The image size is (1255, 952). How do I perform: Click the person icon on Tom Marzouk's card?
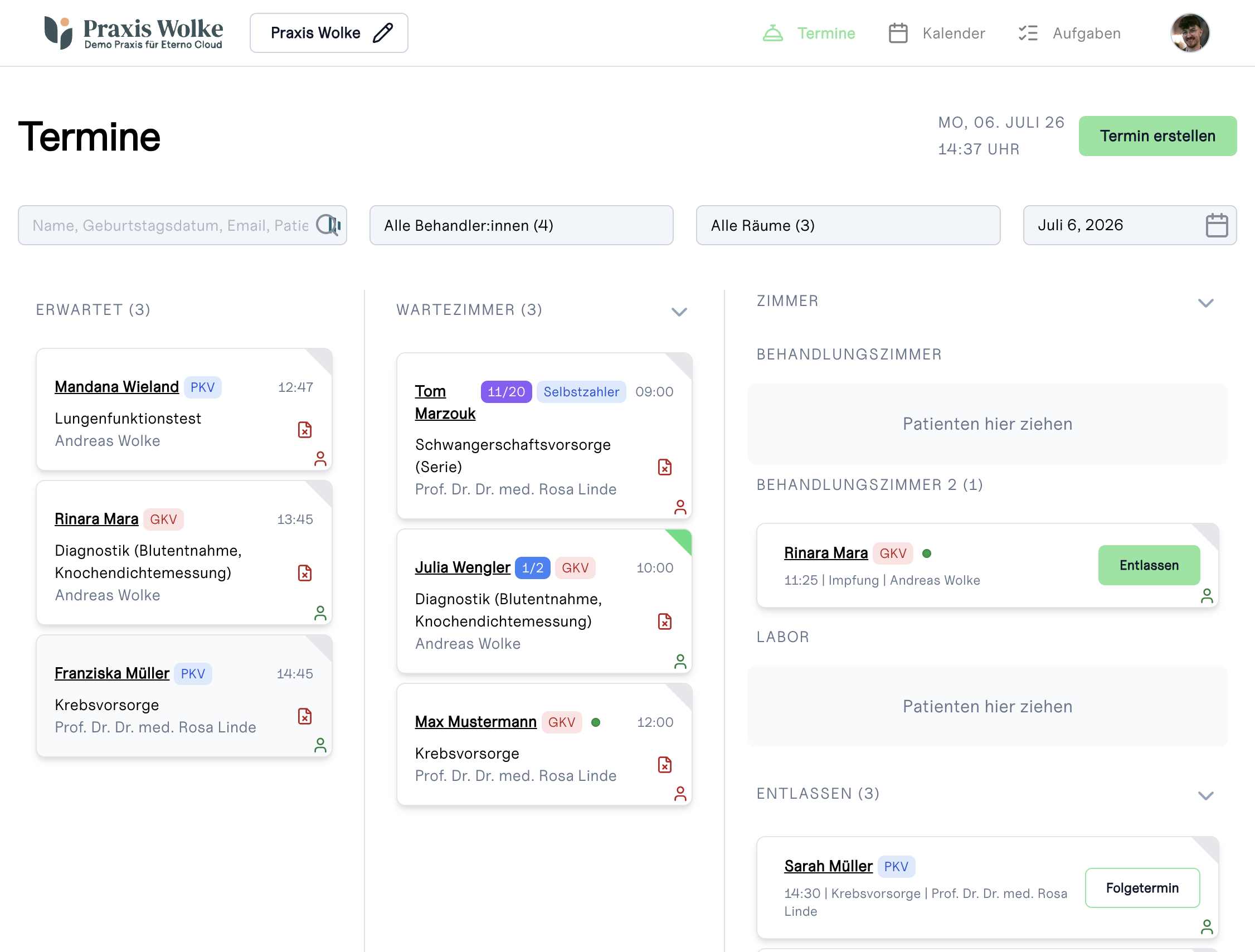pyautogui.click(x=680, y=507)
